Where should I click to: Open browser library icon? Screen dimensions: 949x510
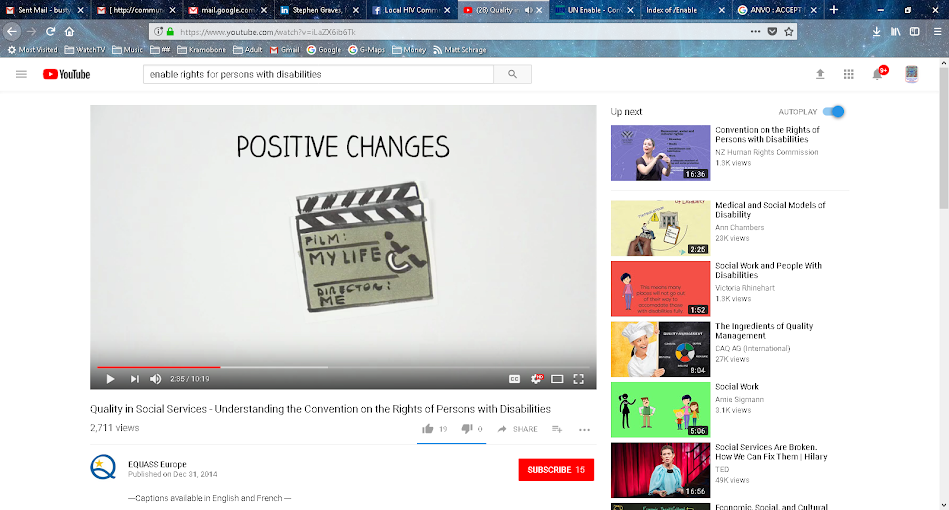[896, 31]
